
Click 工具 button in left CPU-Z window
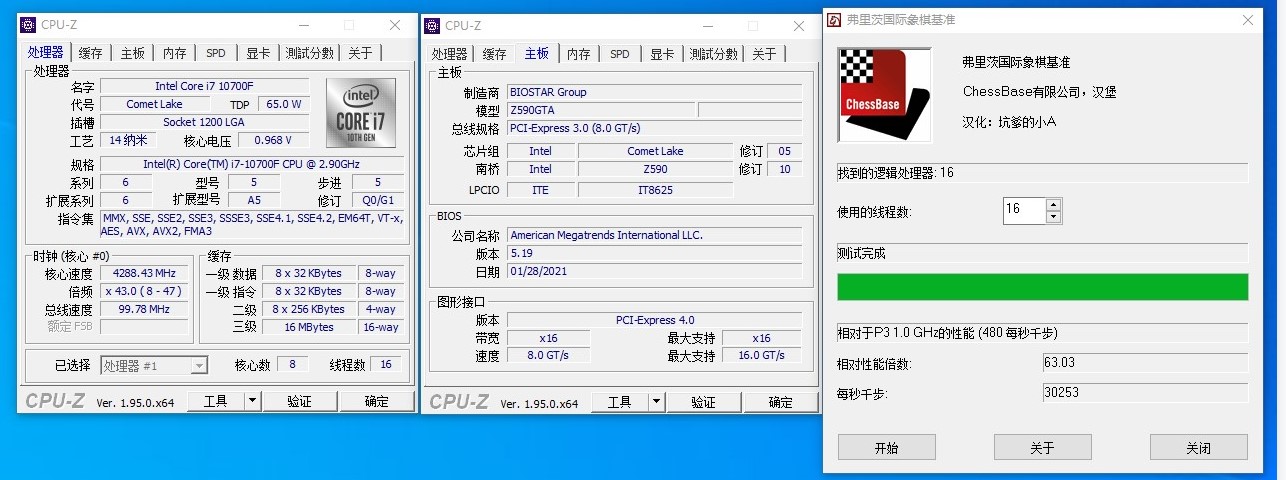pos(215,401)
